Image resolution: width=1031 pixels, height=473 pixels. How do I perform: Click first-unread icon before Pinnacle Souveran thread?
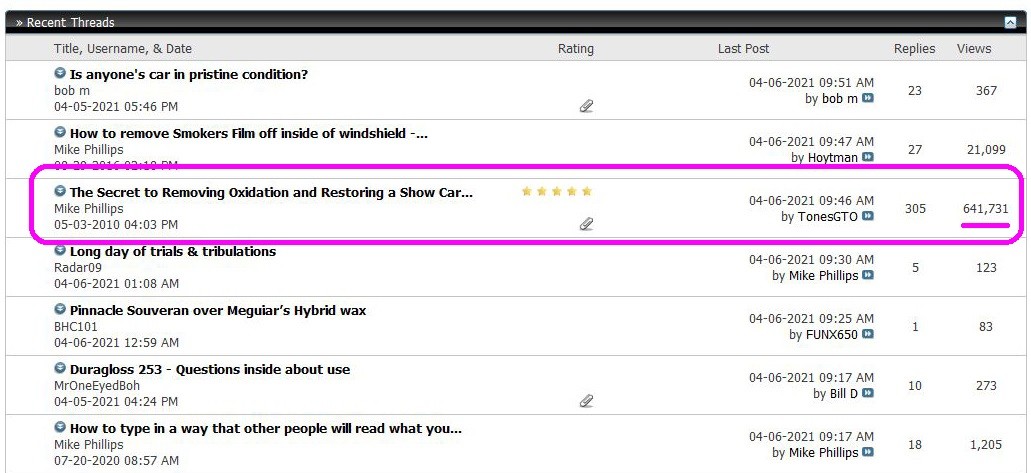coord(60,309)
